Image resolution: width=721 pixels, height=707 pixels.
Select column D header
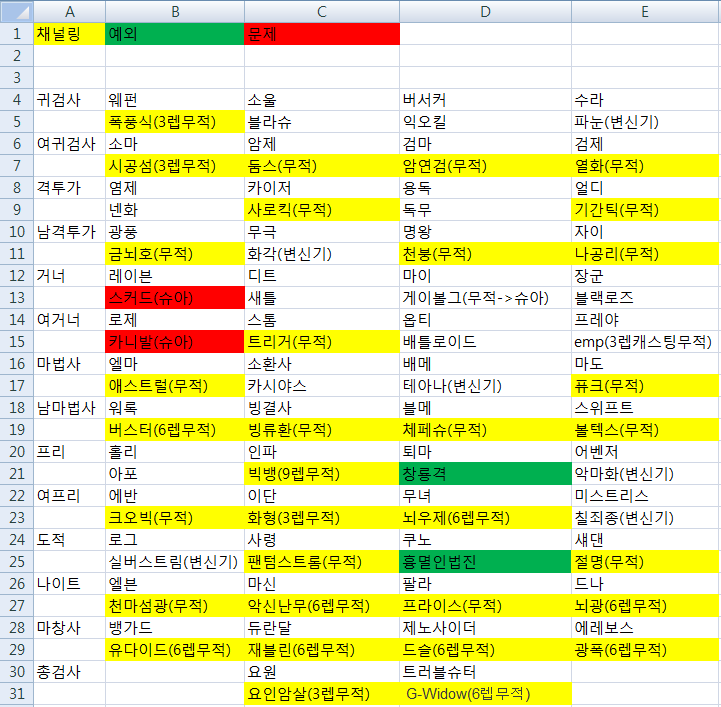(485, 11)
